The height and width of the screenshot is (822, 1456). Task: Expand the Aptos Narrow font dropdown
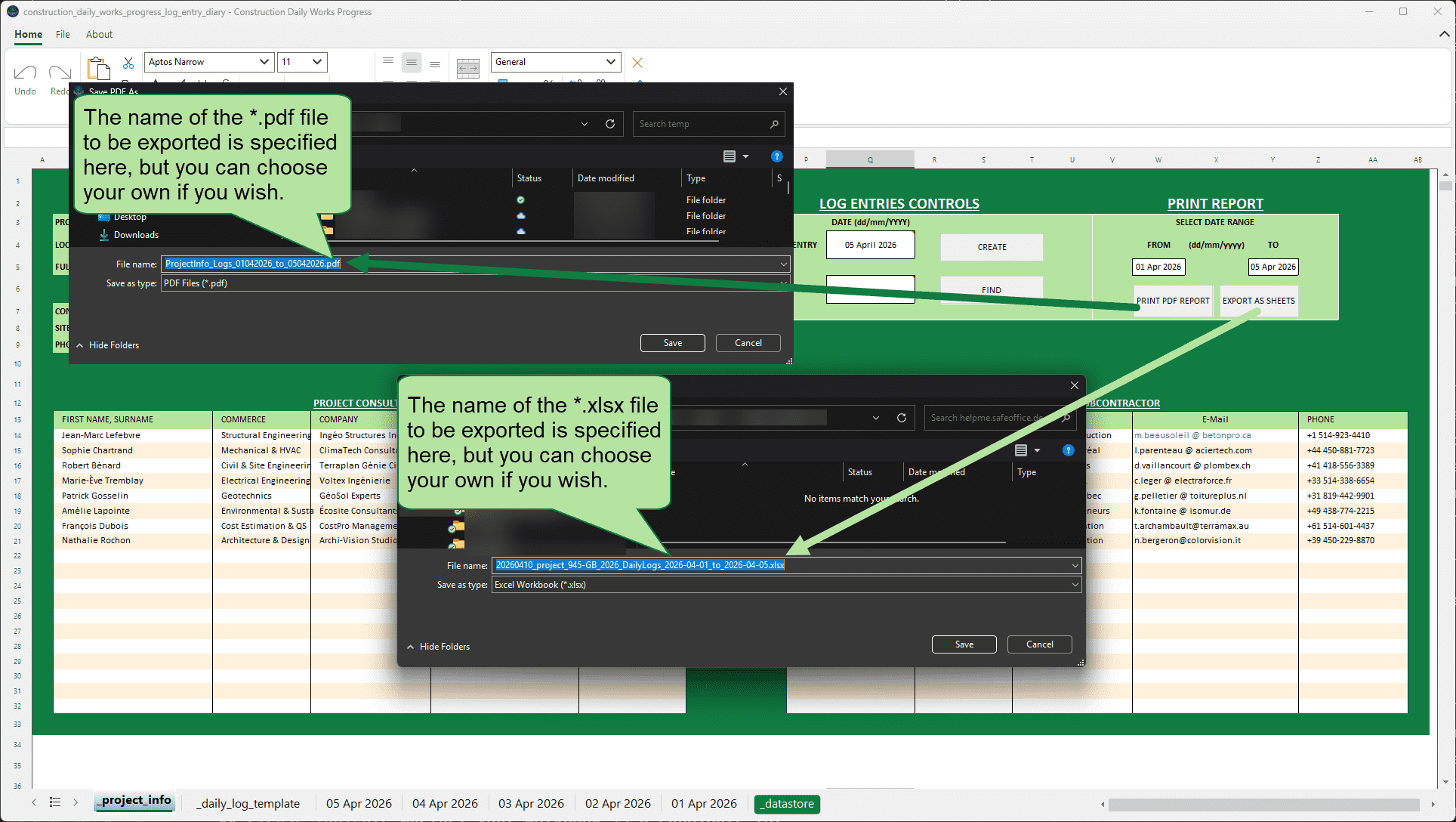click(264, 62)
